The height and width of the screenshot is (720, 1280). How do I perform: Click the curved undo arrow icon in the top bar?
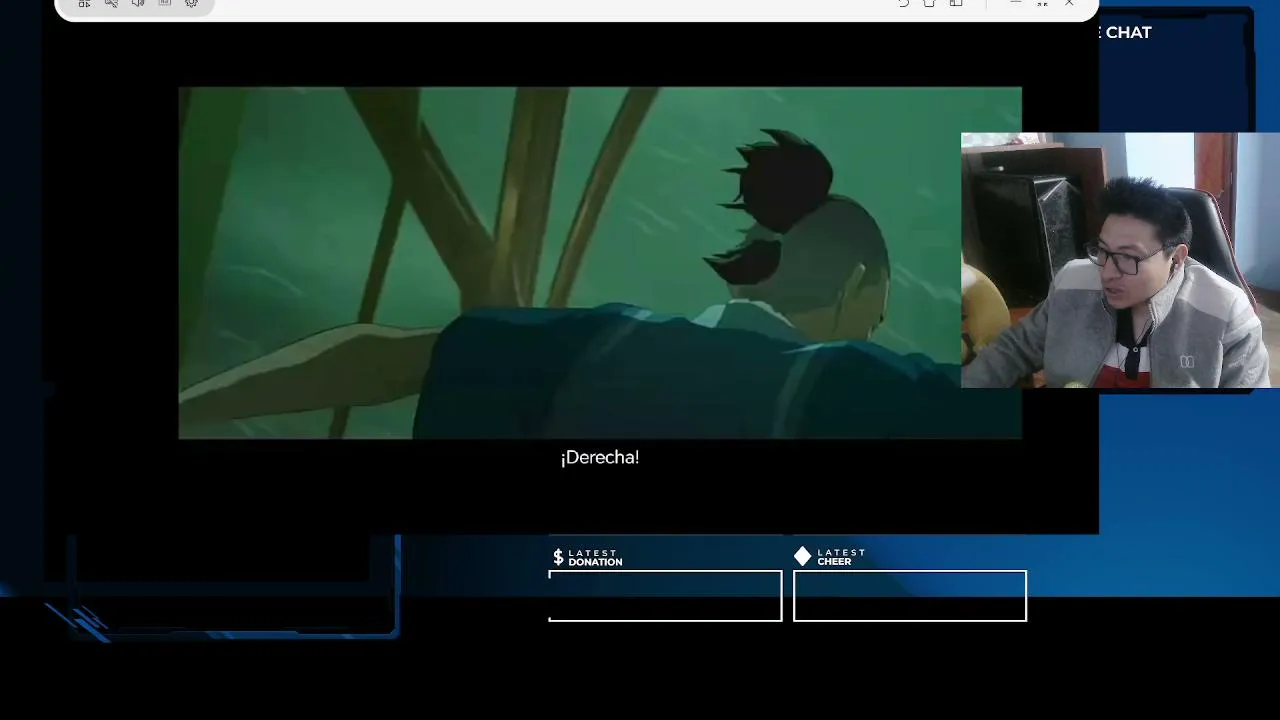tap(903, 4)
